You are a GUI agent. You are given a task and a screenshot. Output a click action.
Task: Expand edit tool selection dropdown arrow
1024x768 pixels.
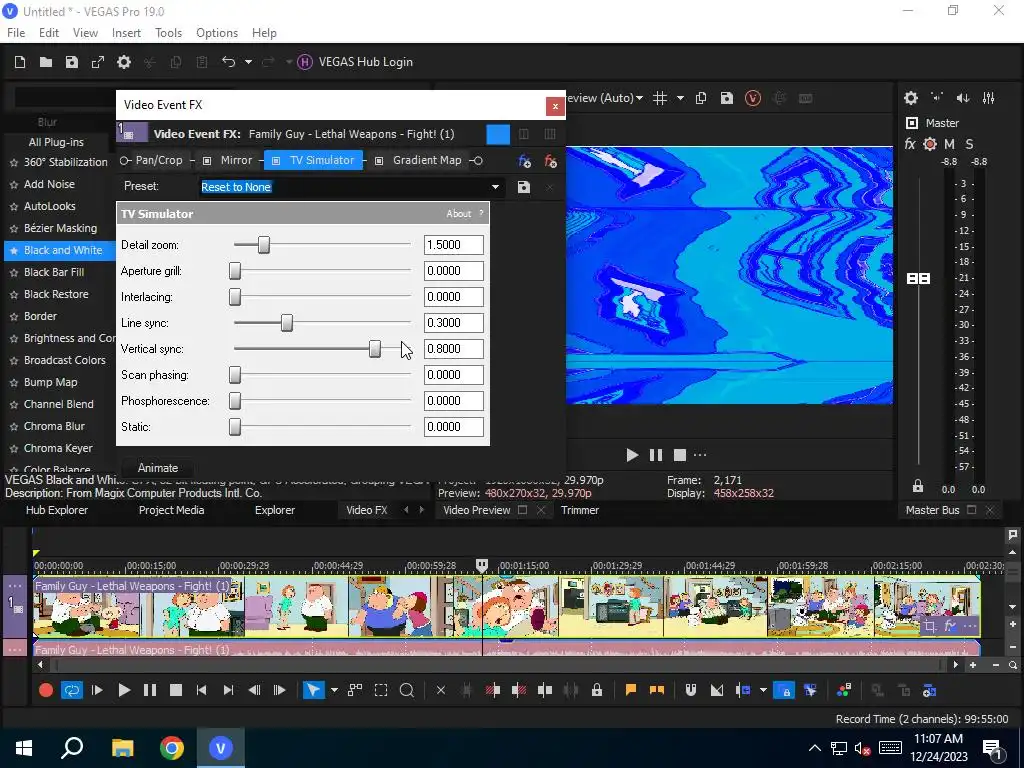tap(334, 690)
